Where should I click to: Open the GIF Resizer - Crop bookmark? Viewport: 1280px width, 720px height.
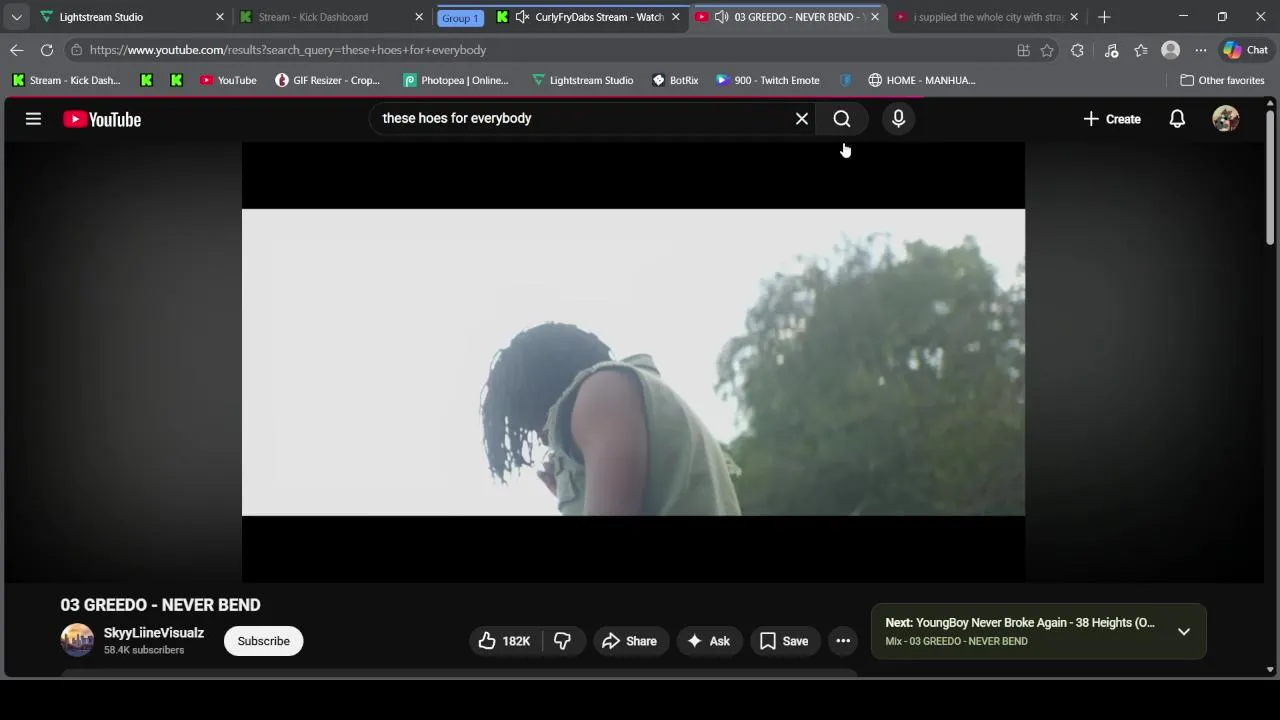click(328, 80)
